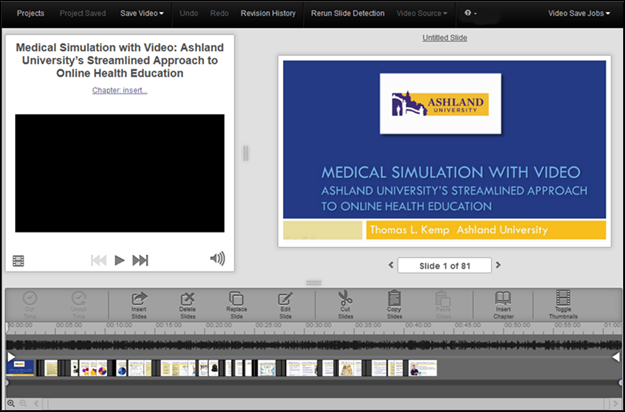
Task: Click the 00:30:00 mark on the time ruler
Action: 318,325
